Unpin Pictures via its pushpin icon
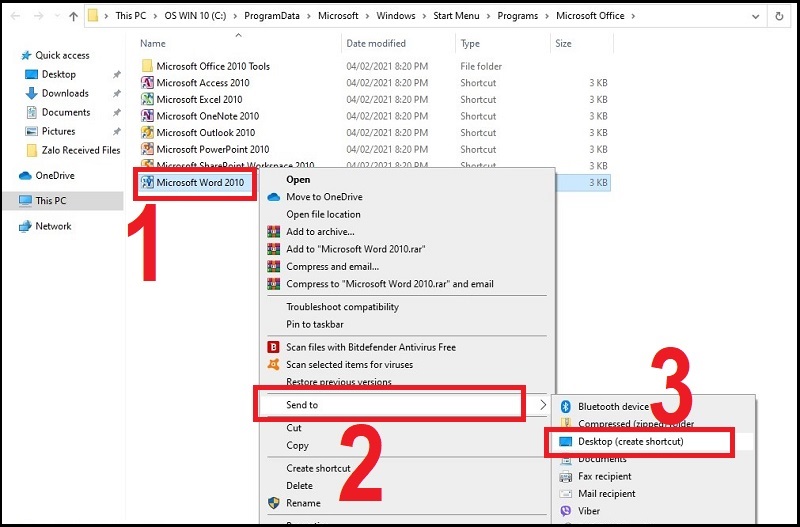 (x=117, y=132)
